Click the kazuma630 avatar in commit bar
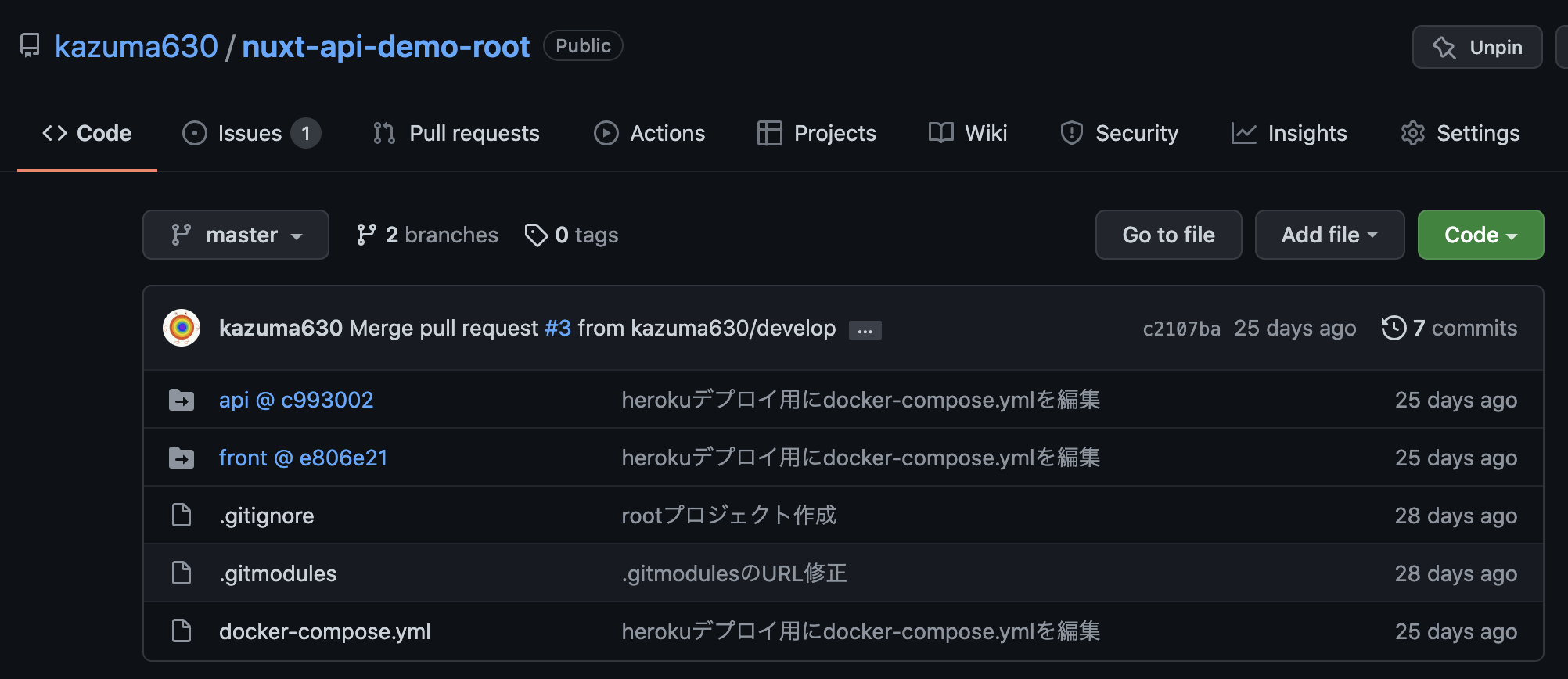The height and width of the screenshot is (679, 1568). (182, 328)
